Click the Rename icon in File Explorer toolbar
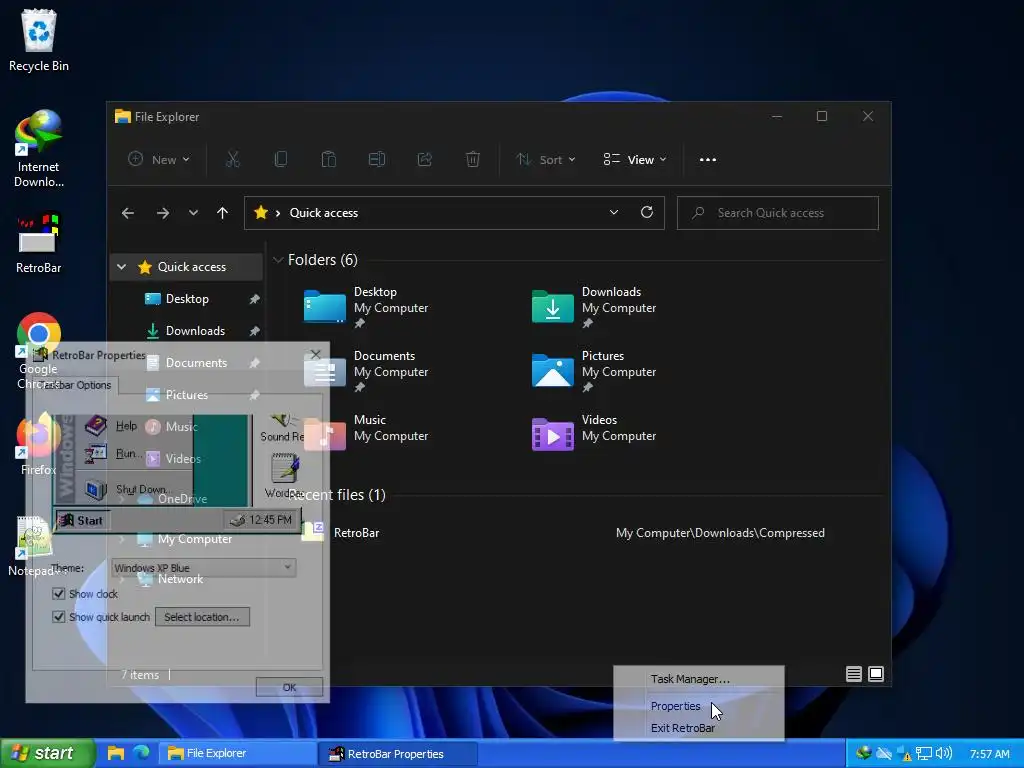 [377, 159]
